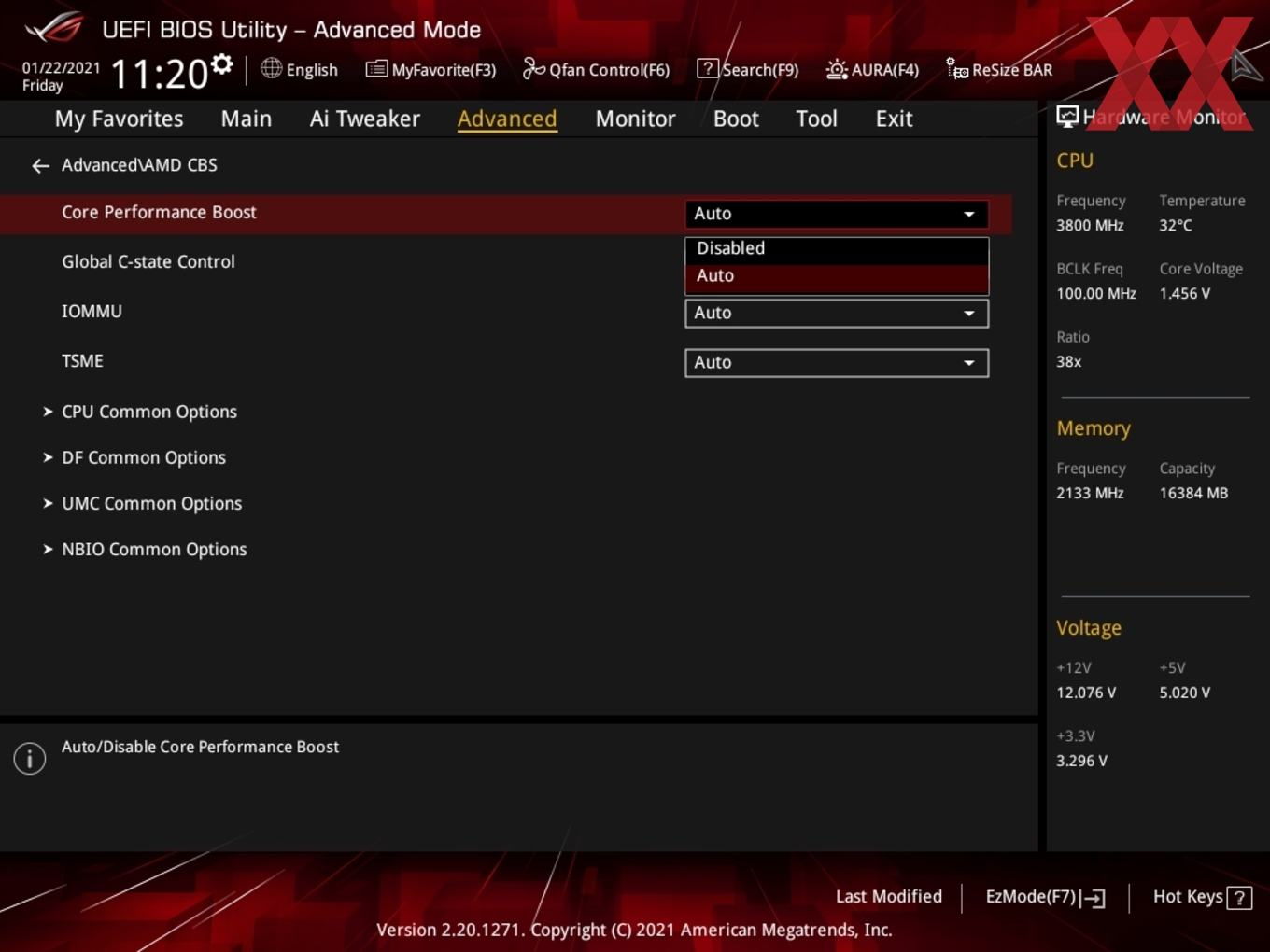Click Memory capacity 16384 MB value
The height and width of the screenshot is (952, 1270).
click(1193, 493)
